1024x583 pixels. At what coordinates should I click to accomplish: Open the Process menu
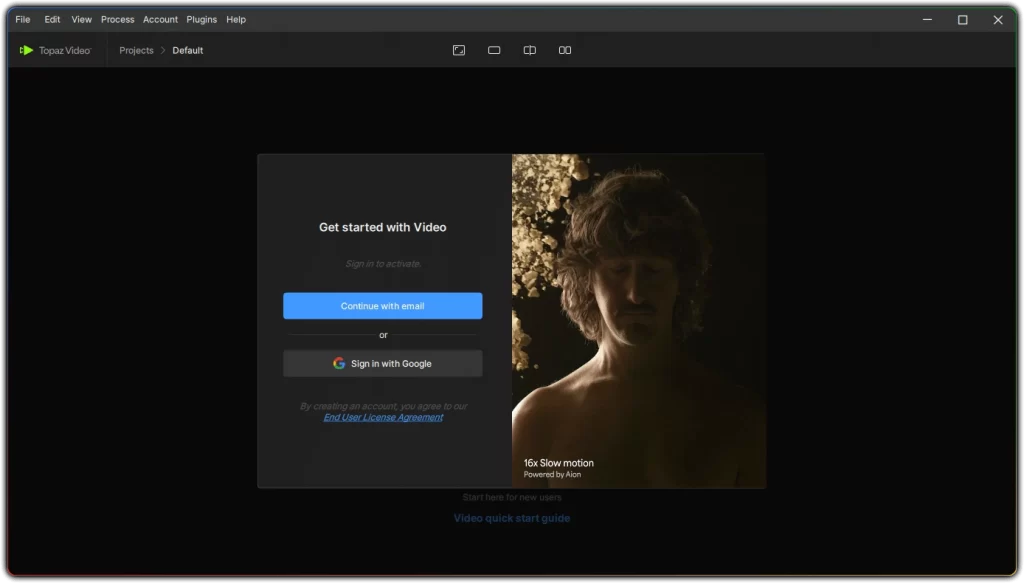point(117,19)
